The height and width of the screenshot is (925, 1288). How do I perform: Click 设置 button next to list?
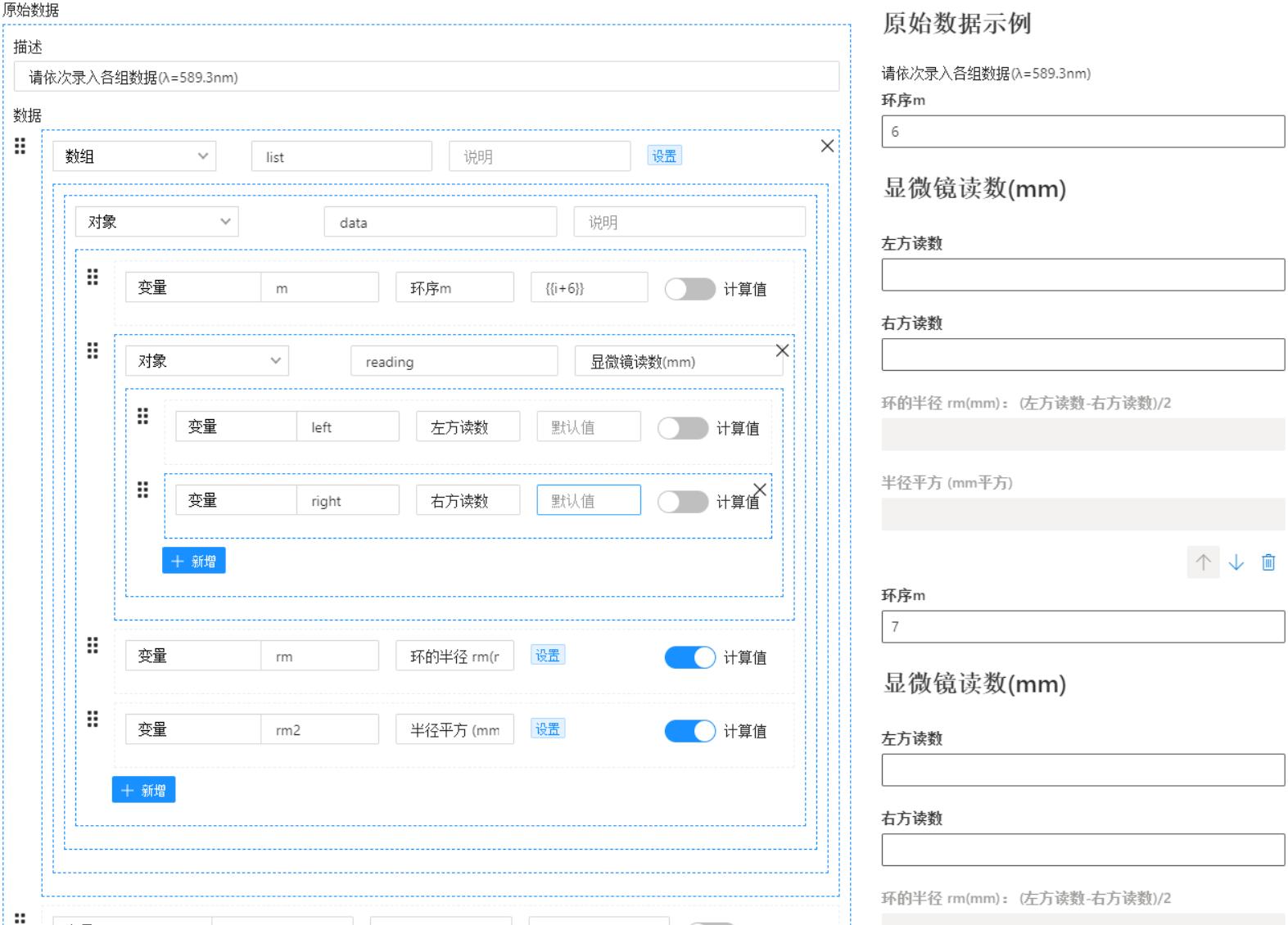664,156
